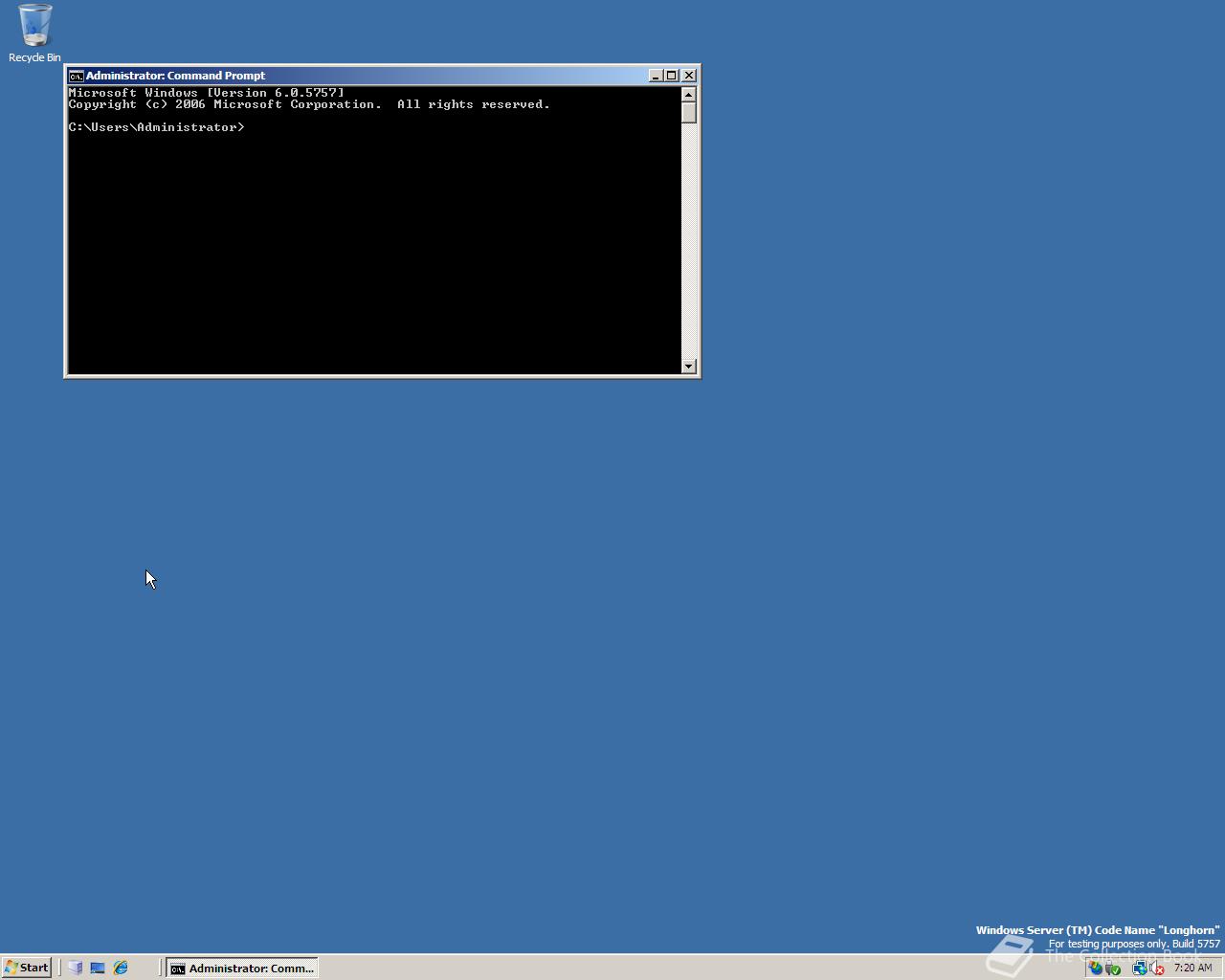The width and height of the screenshot is (1225, 980).
Task: Click the Command Prompt title bar system icon
Action: (x=76, y=76)
